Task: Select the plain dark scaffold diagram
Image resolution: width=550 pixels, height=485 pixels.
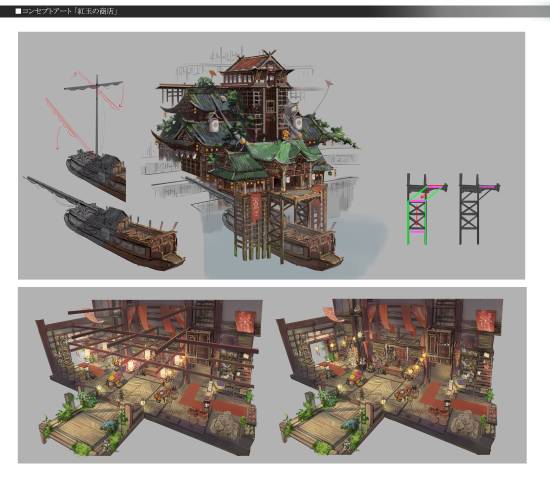Action: [479, 209]
